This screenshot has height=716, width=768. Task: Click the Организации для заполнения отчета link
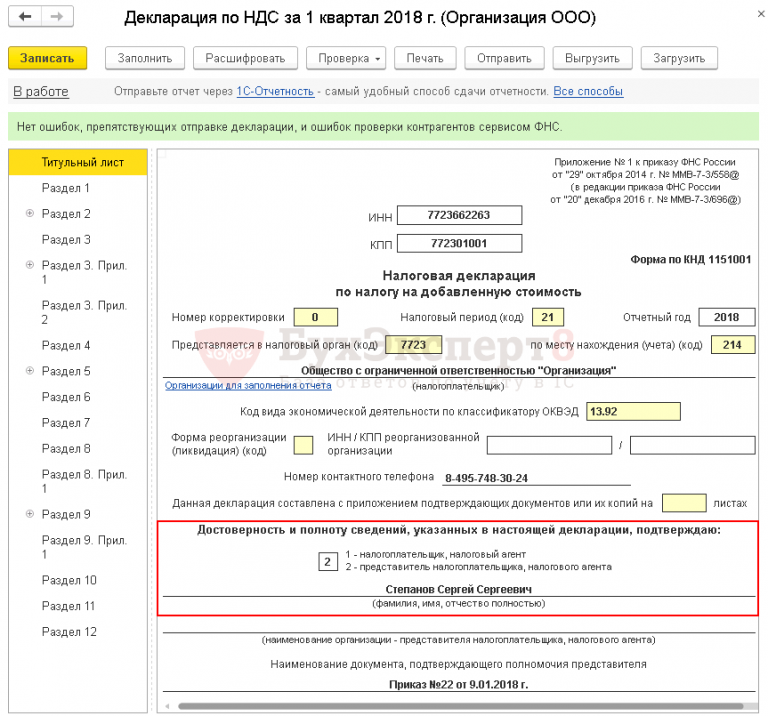point(248,385)
